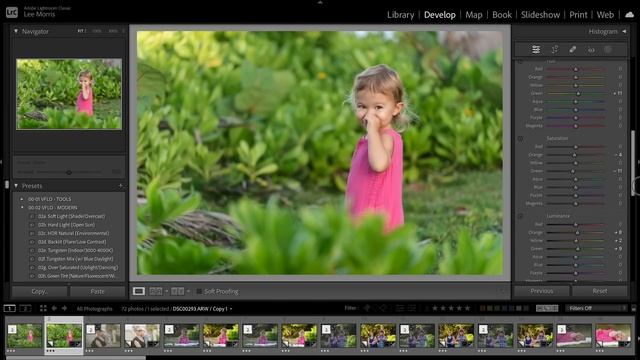Collapse the Presets panel
Viewport: 640px width, 360px height.
[x=16, y=186]
